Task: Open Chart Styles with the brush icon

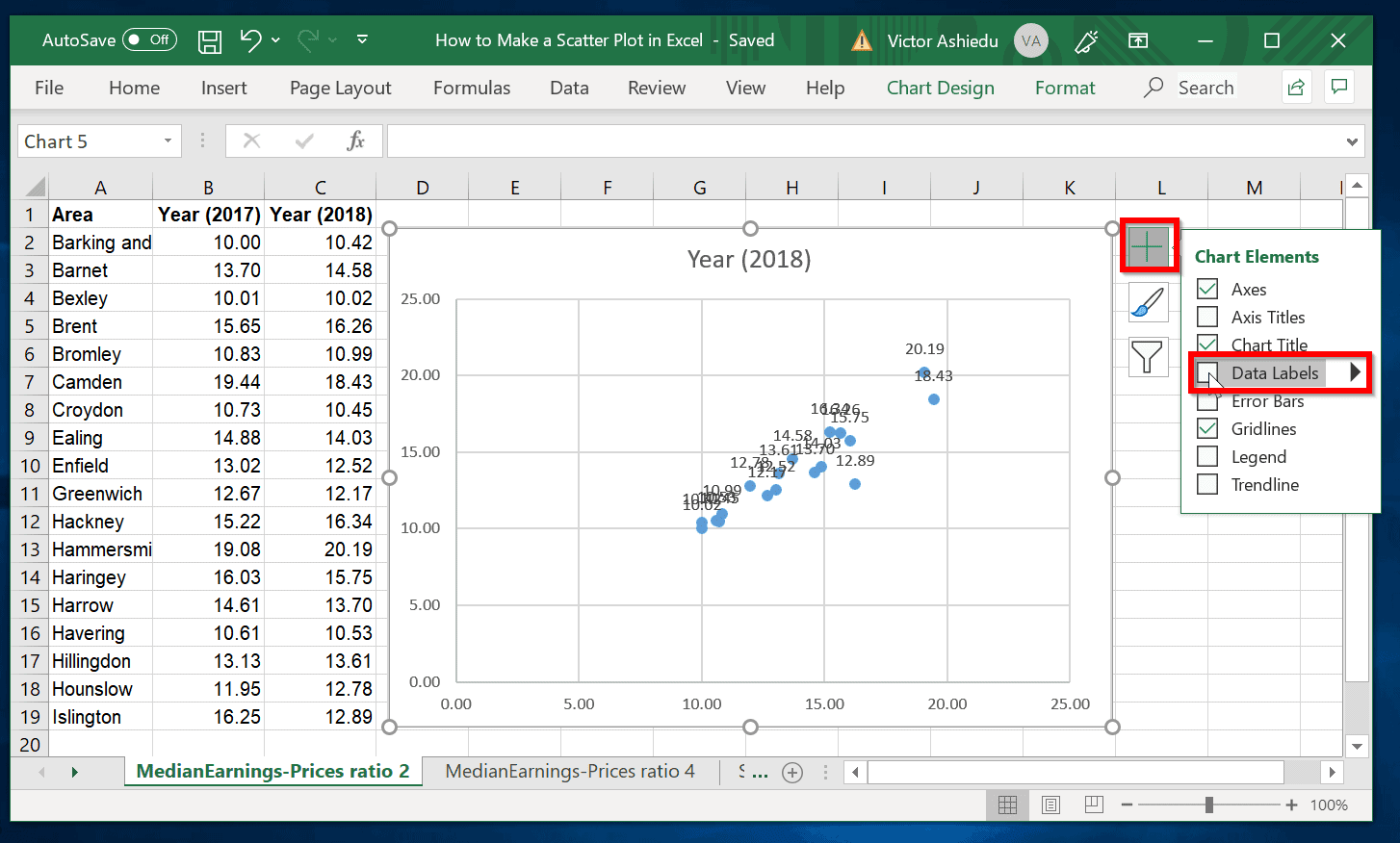Action: tap(1149, 302)
